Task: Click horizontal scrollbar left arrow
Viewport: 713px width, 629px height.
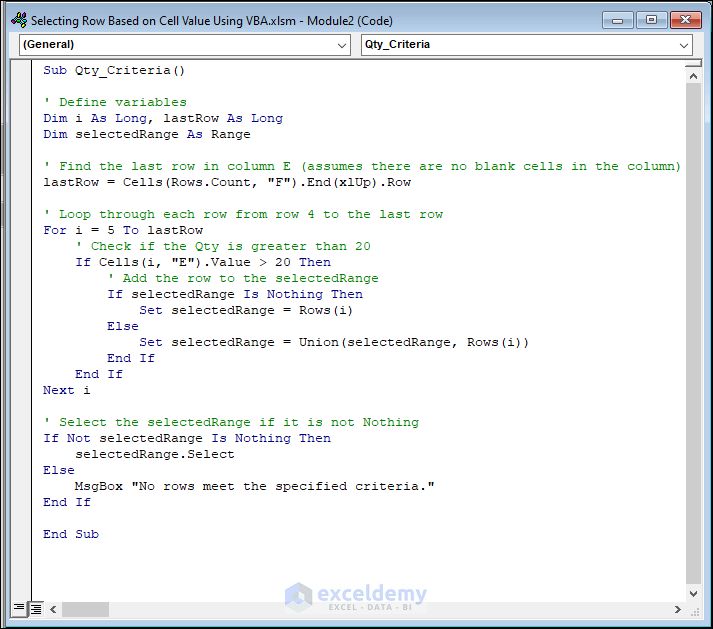Action: click(x=53, y=609)
